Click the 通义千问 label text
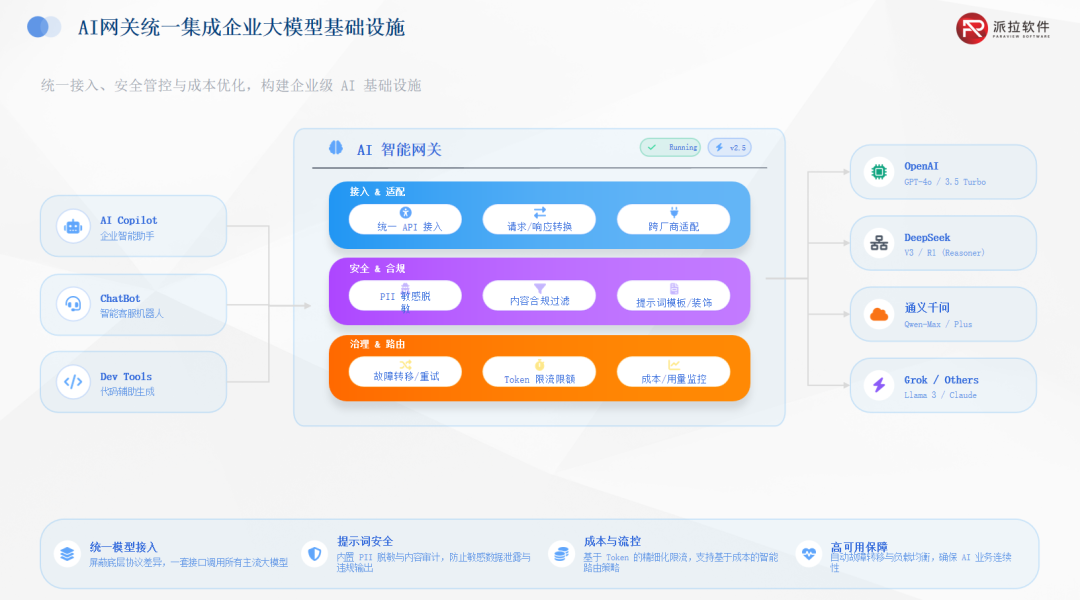The width and height of the screenshot is (1080, 600). [x=926, y=308]
